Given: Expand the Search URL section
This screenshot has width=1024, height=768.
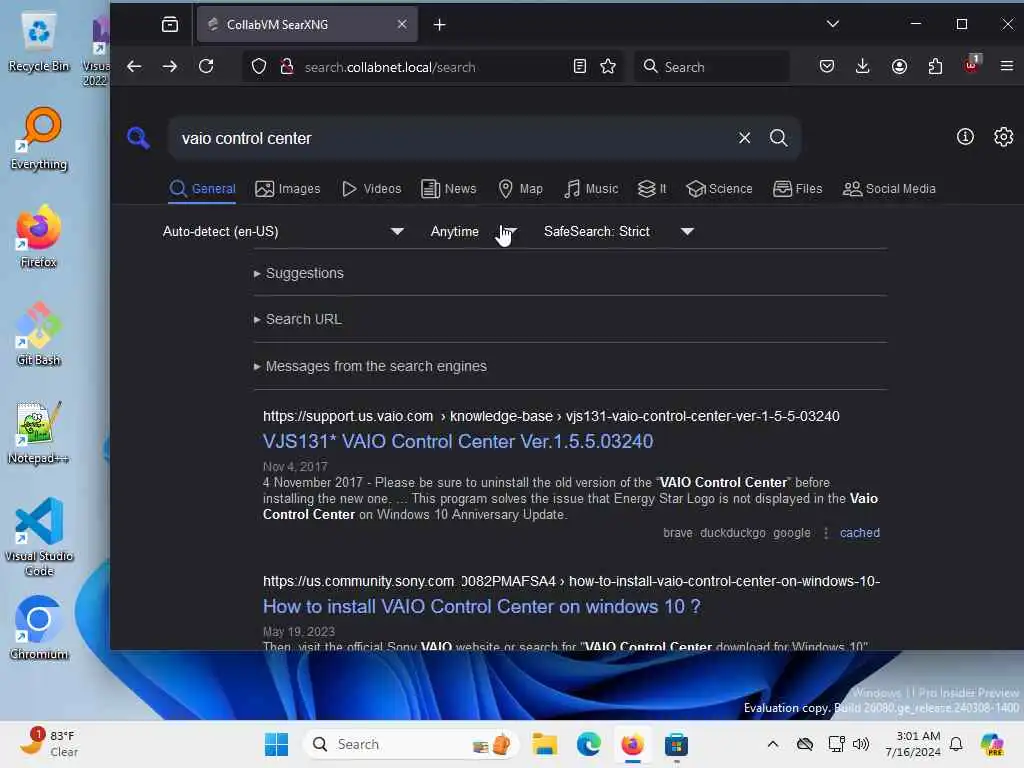Looking at the screenshot, I should tap(298, 319).
